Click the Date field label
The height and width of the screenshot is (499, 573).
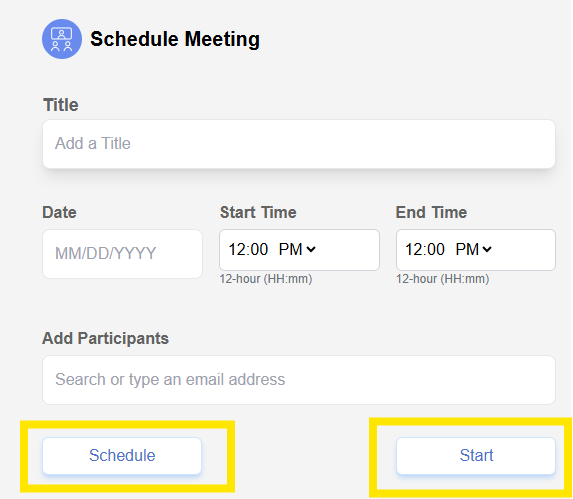point(60,212)
